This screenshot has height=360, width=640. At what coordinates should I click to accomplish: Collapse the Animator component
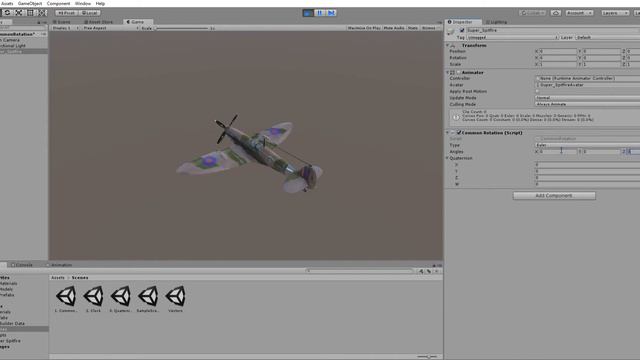(448, 72)
